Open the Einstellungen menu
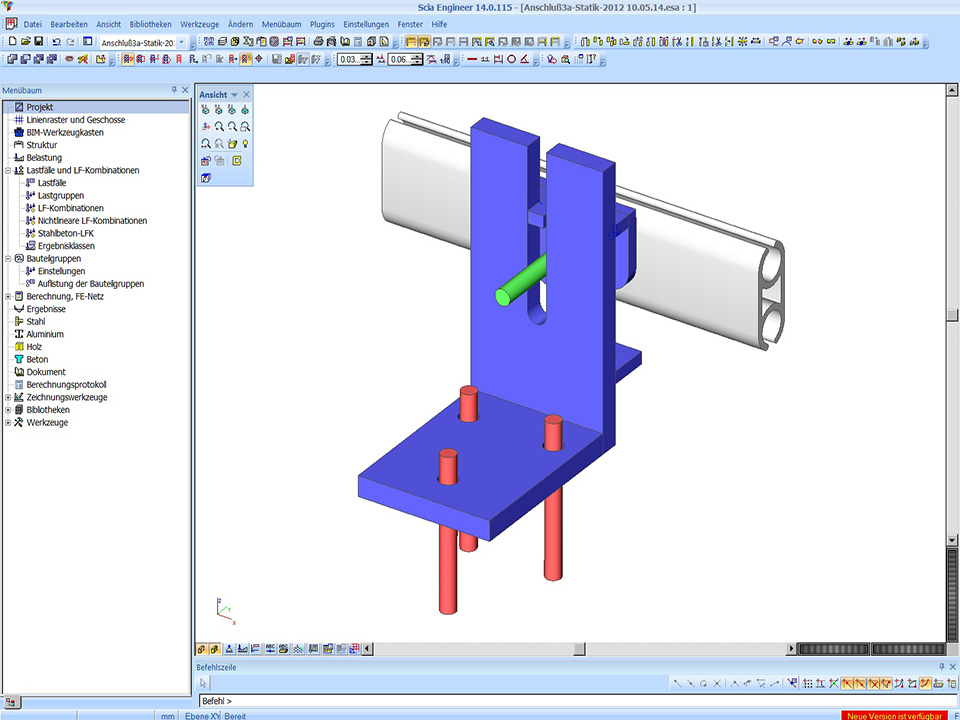 tap(366, 23)
